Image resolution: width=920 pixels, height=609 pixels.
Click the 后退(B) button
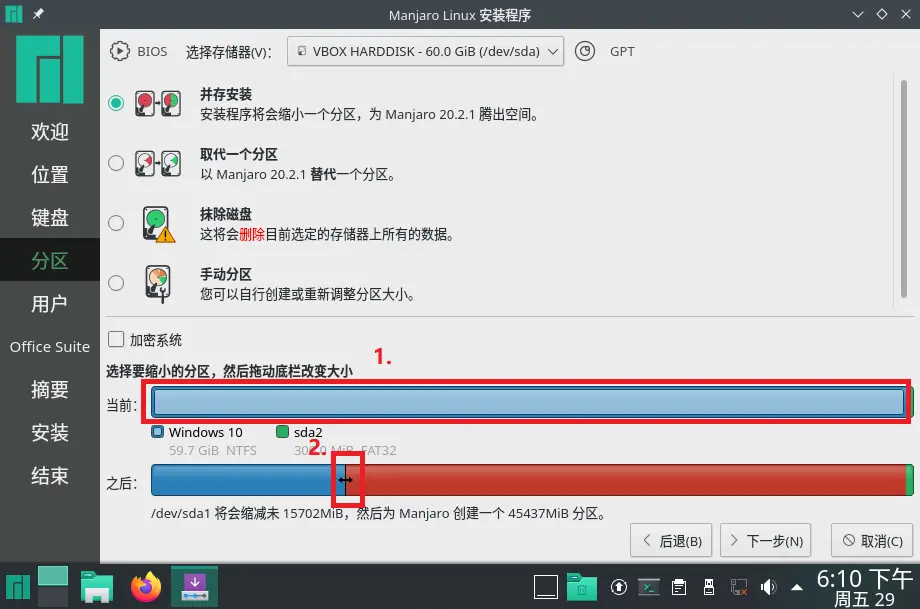[x=671, y=540]
